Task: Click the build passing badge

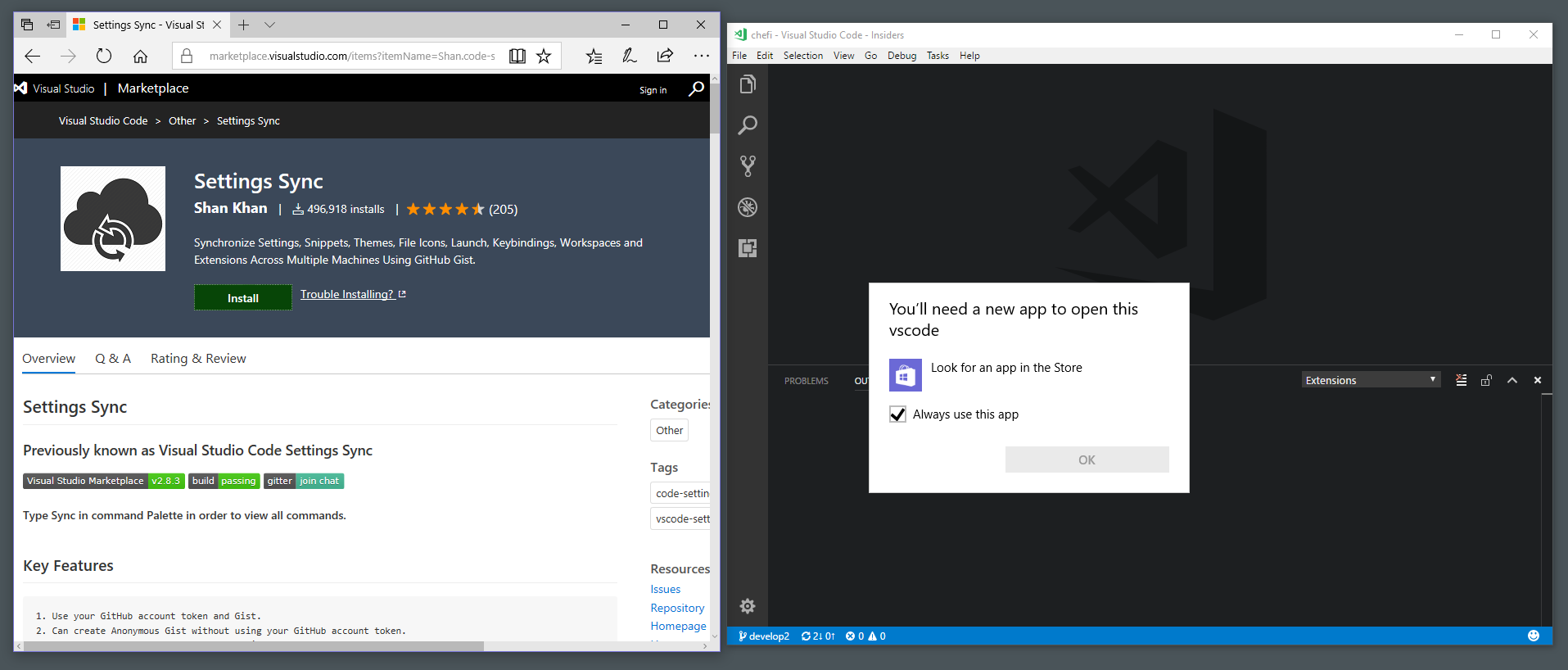Action: coord(224,481)
